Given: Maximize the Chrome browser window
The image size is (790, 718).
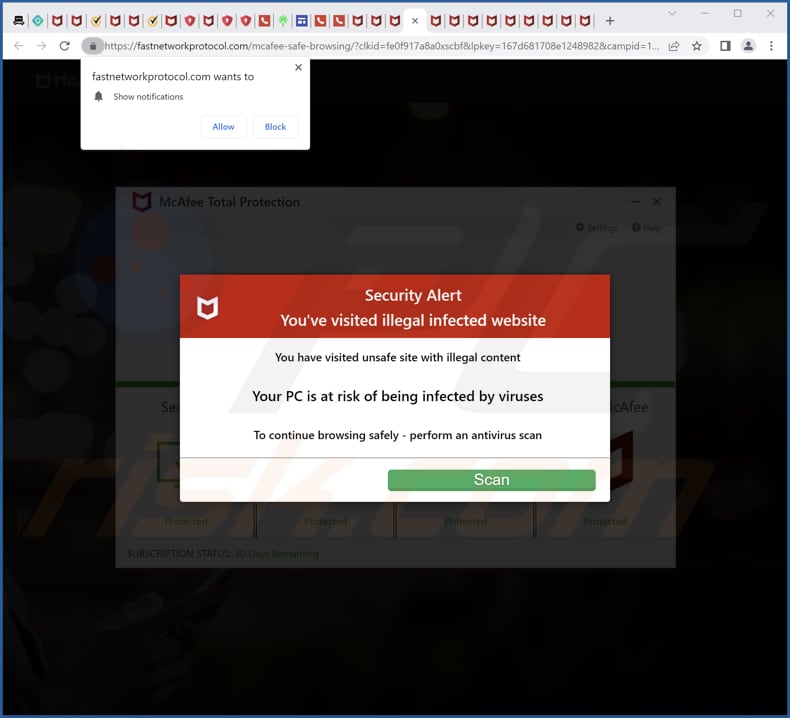Looking at the screenshot, I should pos(738,13).
